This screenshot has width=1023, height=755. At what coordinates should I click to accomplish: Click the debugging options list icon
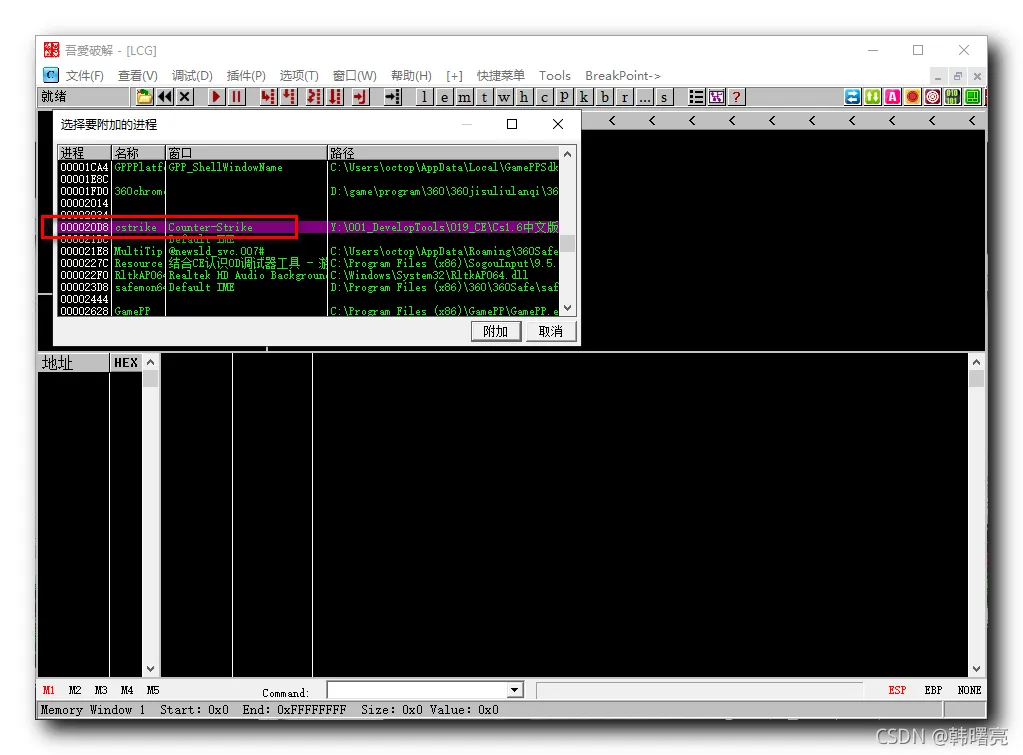coord(696,97)
